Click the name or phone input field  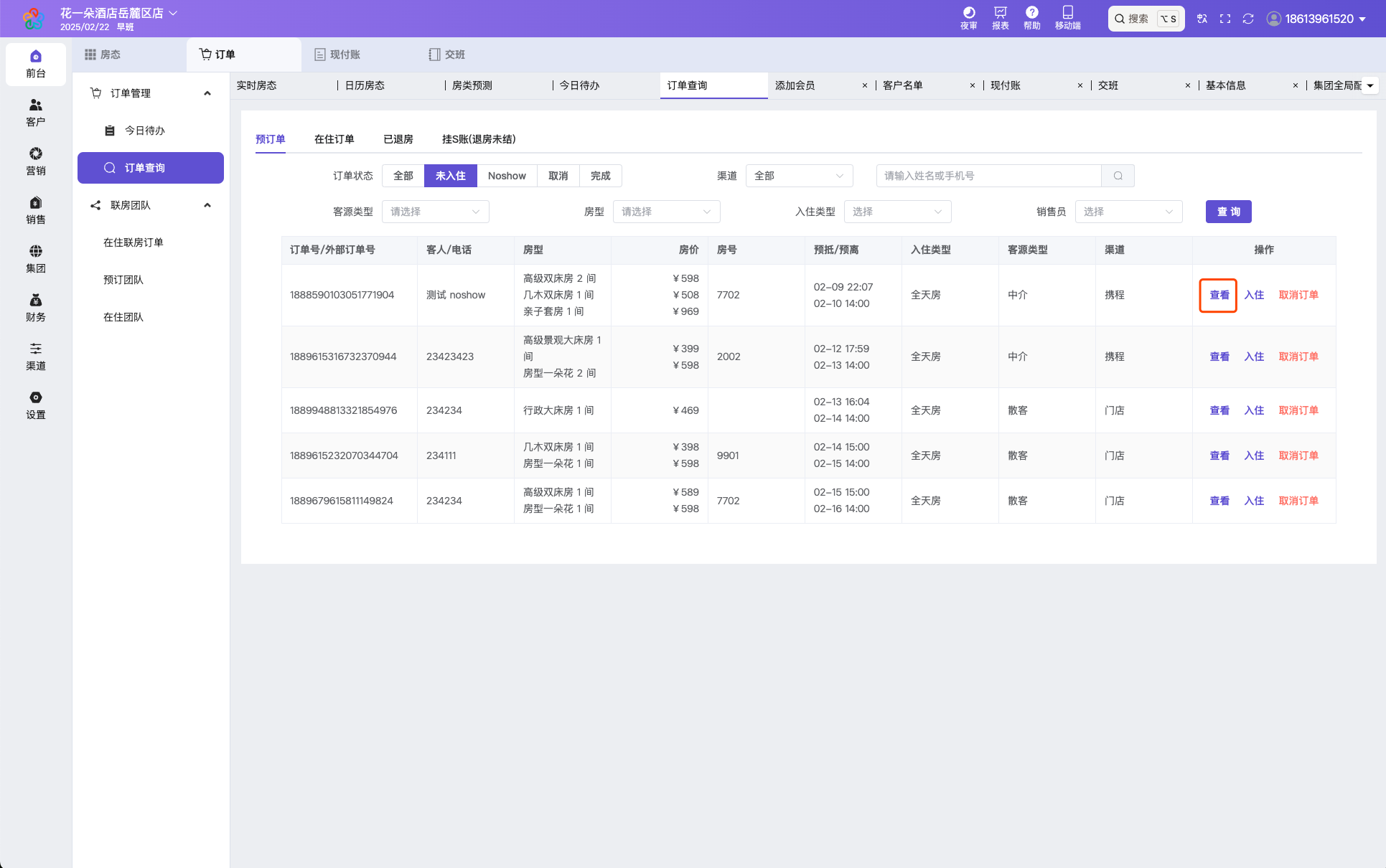point(988,176)
